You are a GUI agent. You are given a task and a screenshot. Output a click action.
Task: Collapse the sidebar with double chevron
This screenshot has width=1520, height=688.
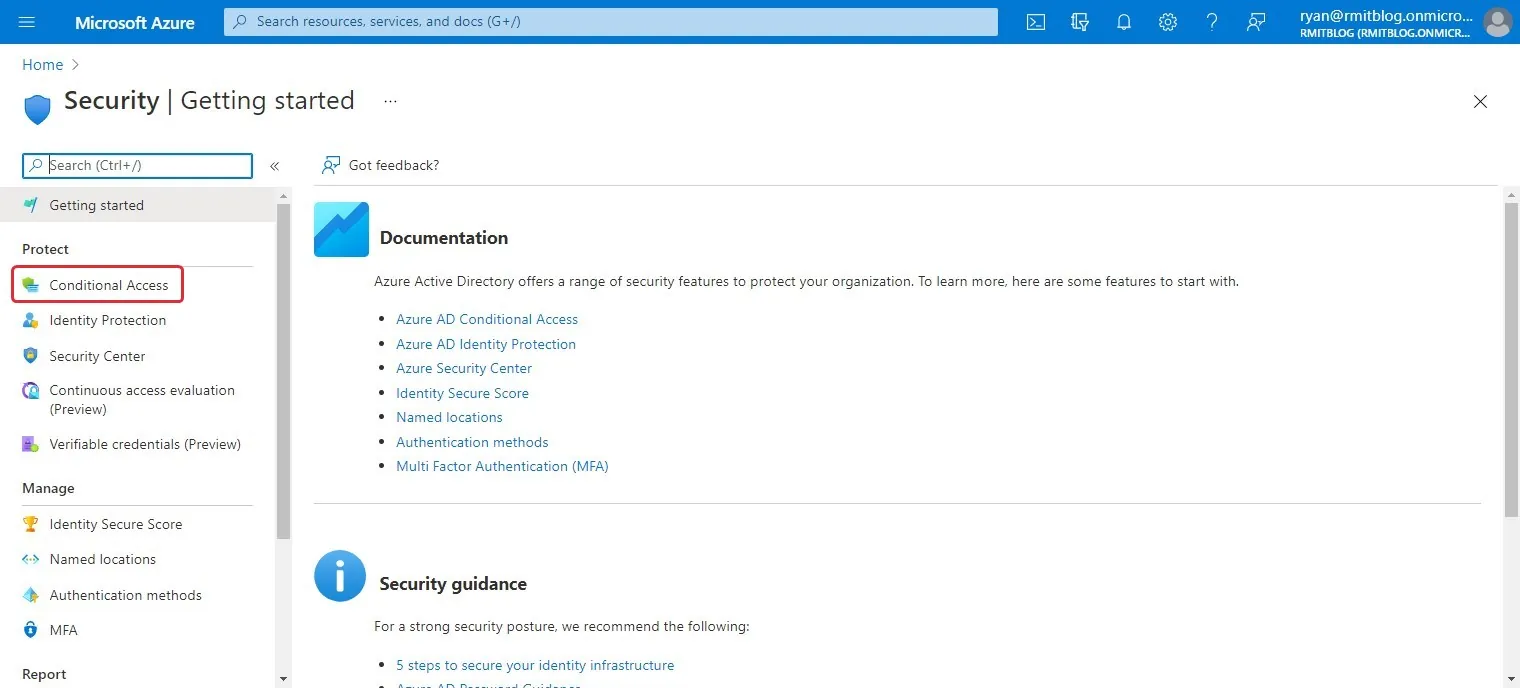[274, 166]
